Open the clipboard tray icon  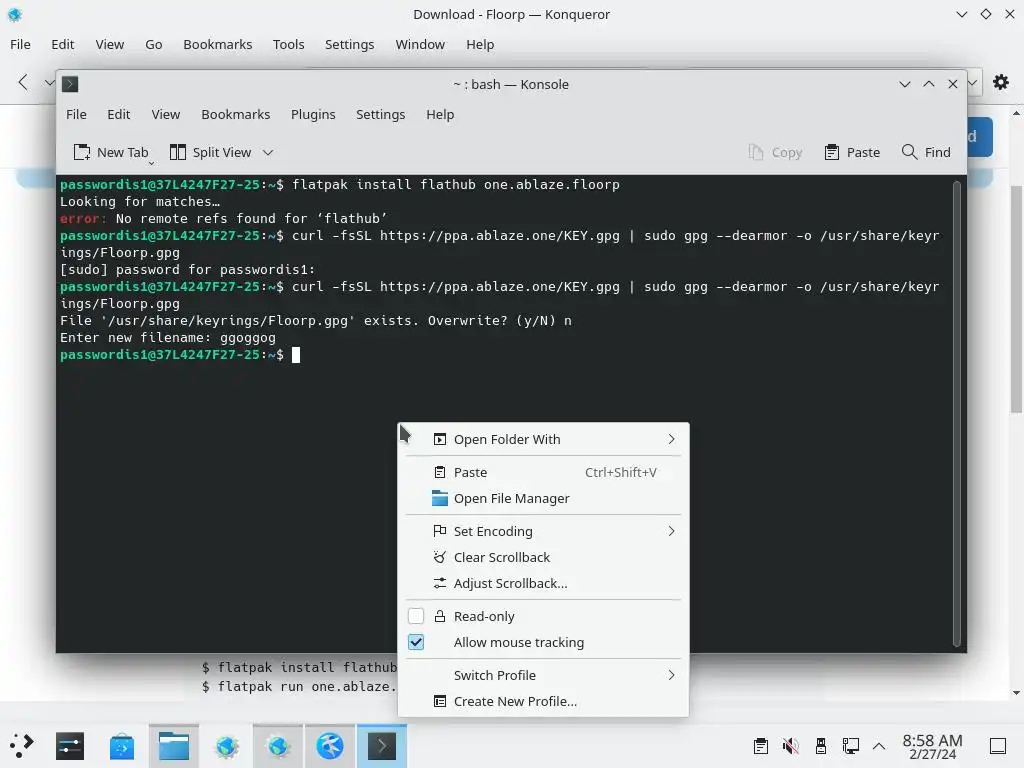coord(761,746)
